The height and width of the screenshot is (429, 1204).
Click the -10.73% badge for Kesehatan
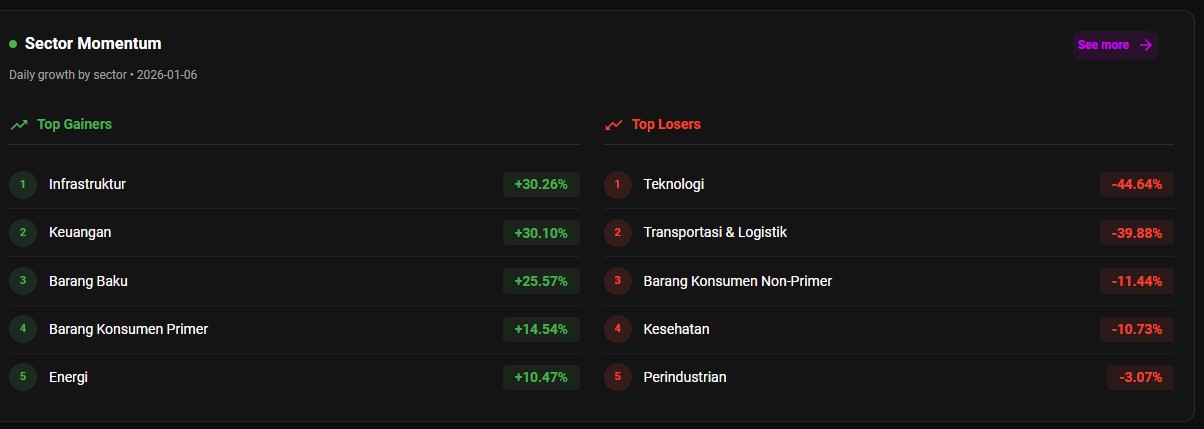(x=1136, y=329)
